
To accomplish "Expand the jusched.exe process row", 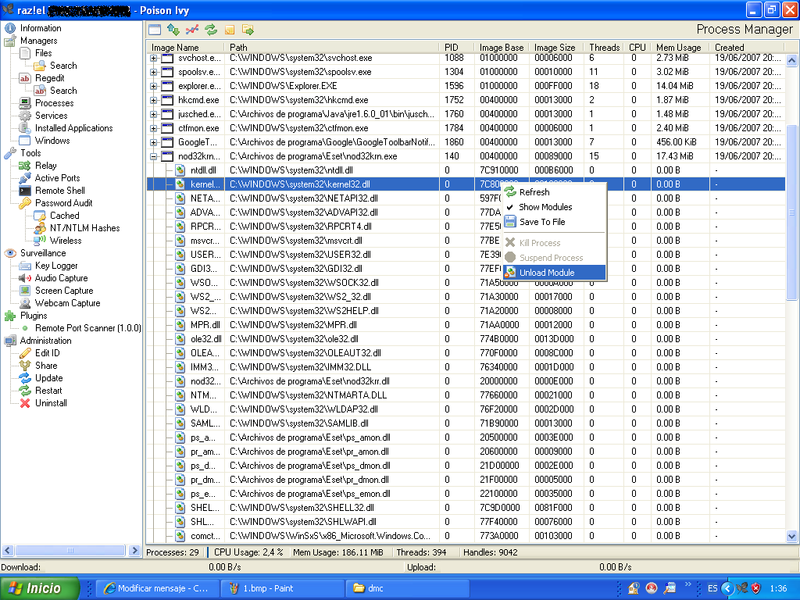I will point(154,114).
